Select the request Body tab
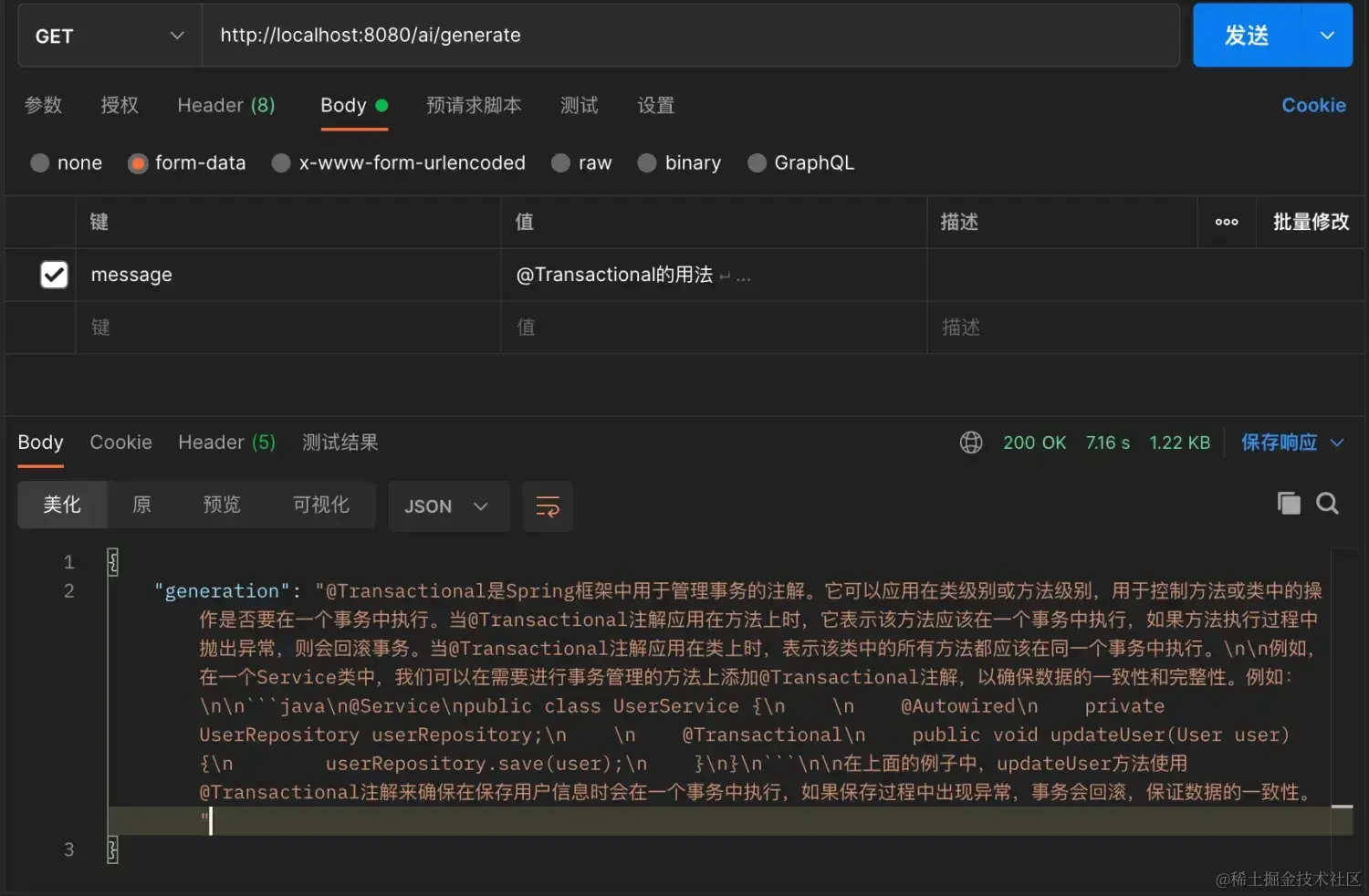The image size is (1369, 896). pos(354,105)
